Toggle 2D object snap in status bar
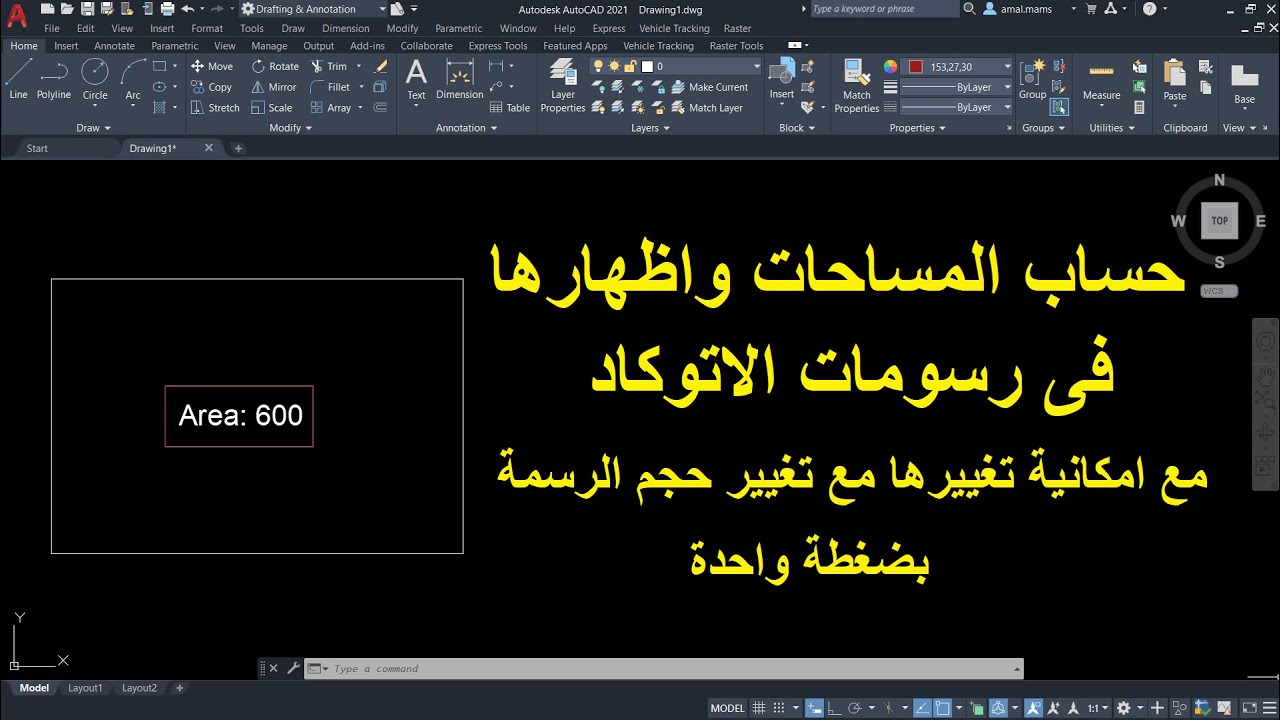1280x720 pixels. 943,708
